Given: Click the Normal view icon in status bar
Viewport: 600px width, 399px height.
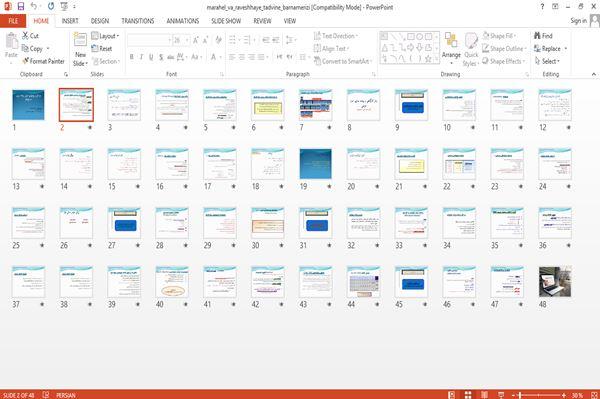Looking at the screenshot, I should [452, 395].
